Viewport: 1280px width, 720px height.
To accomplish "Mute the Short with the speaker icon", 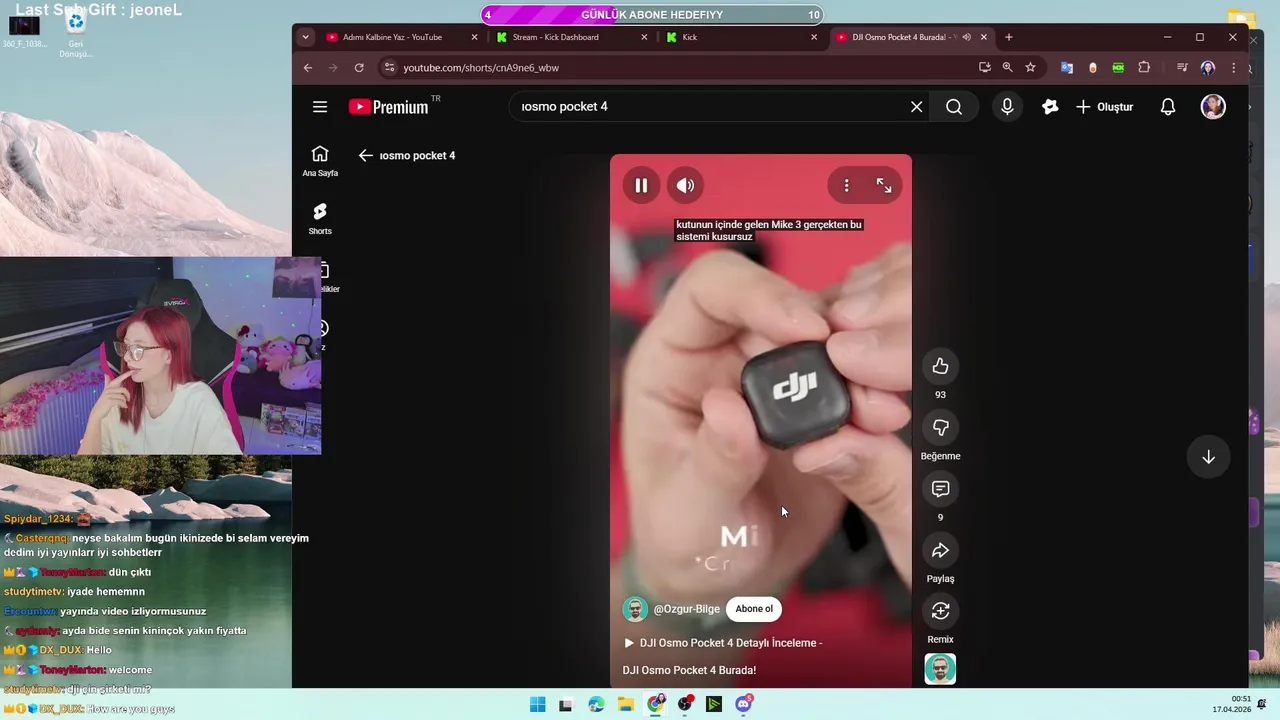I will coord(685,185).
